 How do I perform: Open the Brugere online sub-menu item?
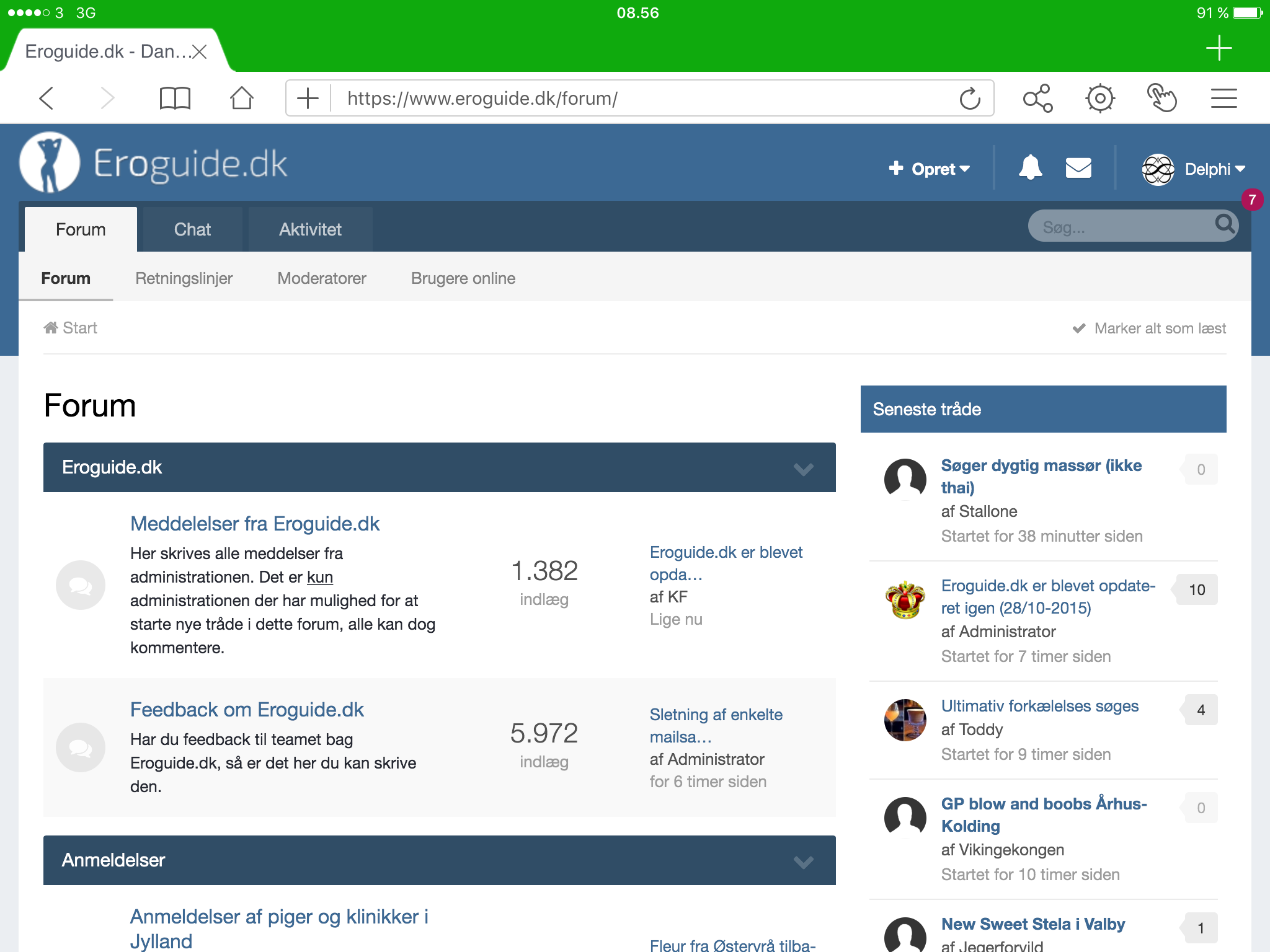click(463, 278)
